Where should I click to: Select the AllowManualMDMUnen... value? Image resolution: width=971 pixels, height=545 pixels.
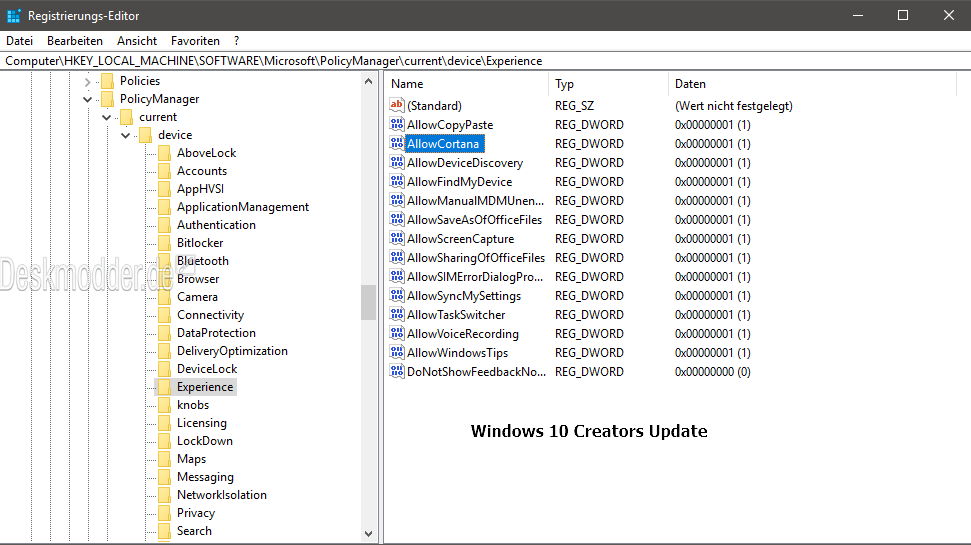(476, 201)
